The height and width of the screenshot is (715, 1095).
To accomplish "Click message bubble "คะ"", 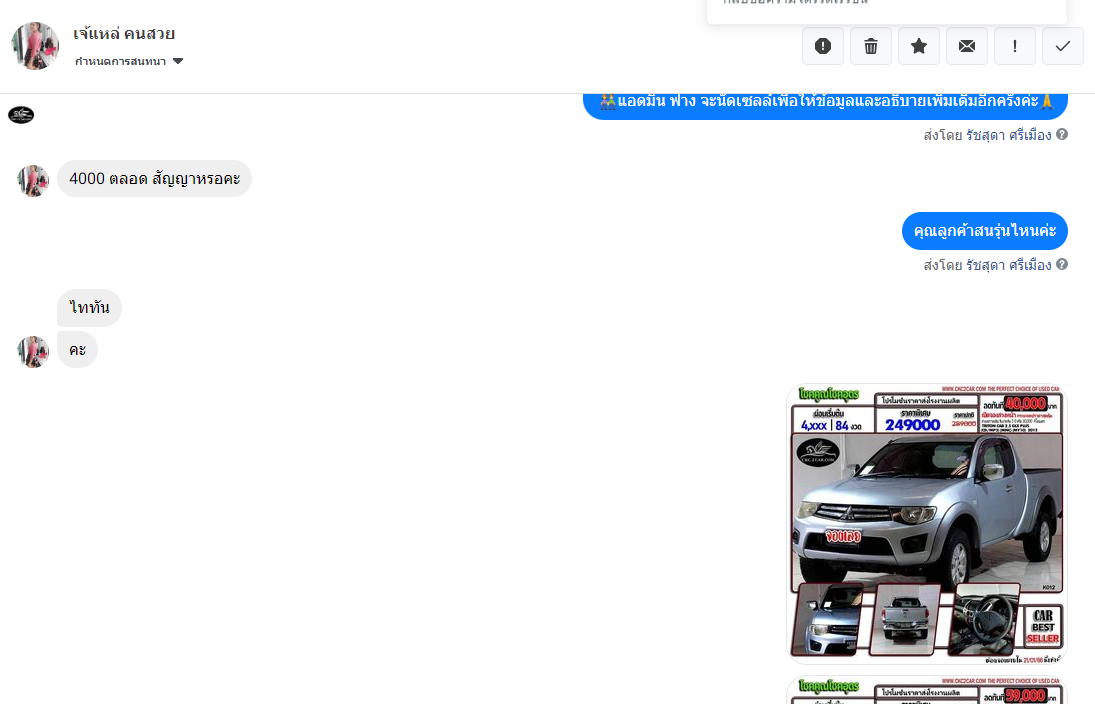I will (x=78, y=350).
